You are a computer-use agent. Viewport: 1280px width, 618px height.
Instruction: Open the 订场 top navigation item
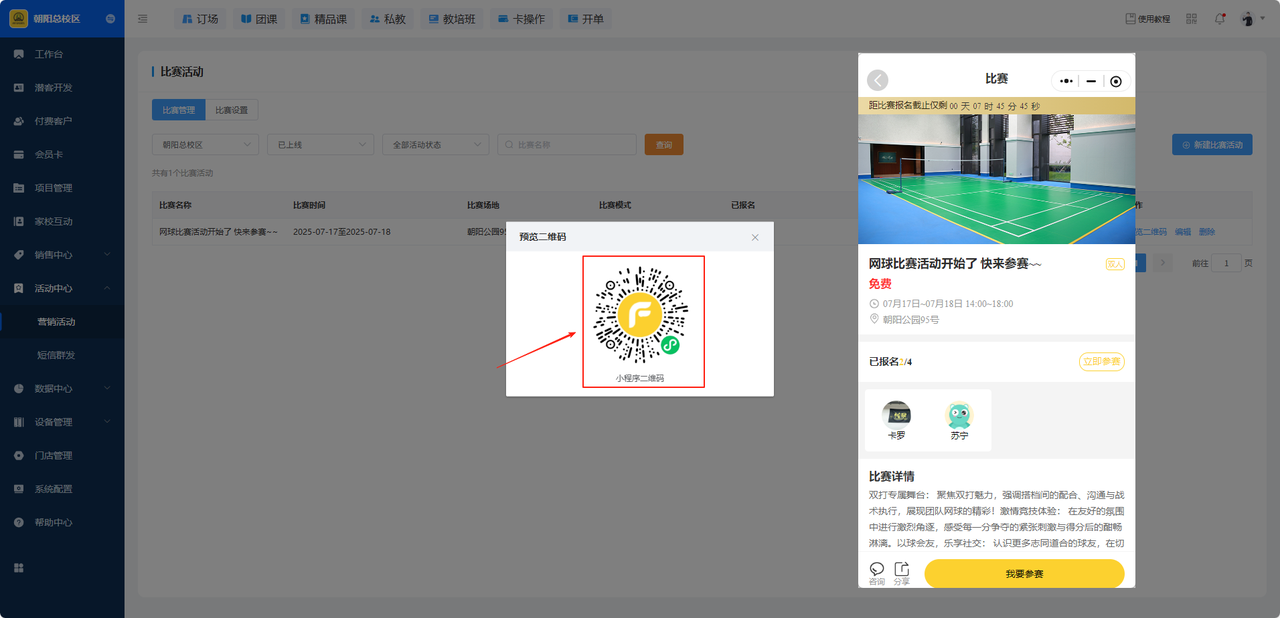[x=200, y=19]
